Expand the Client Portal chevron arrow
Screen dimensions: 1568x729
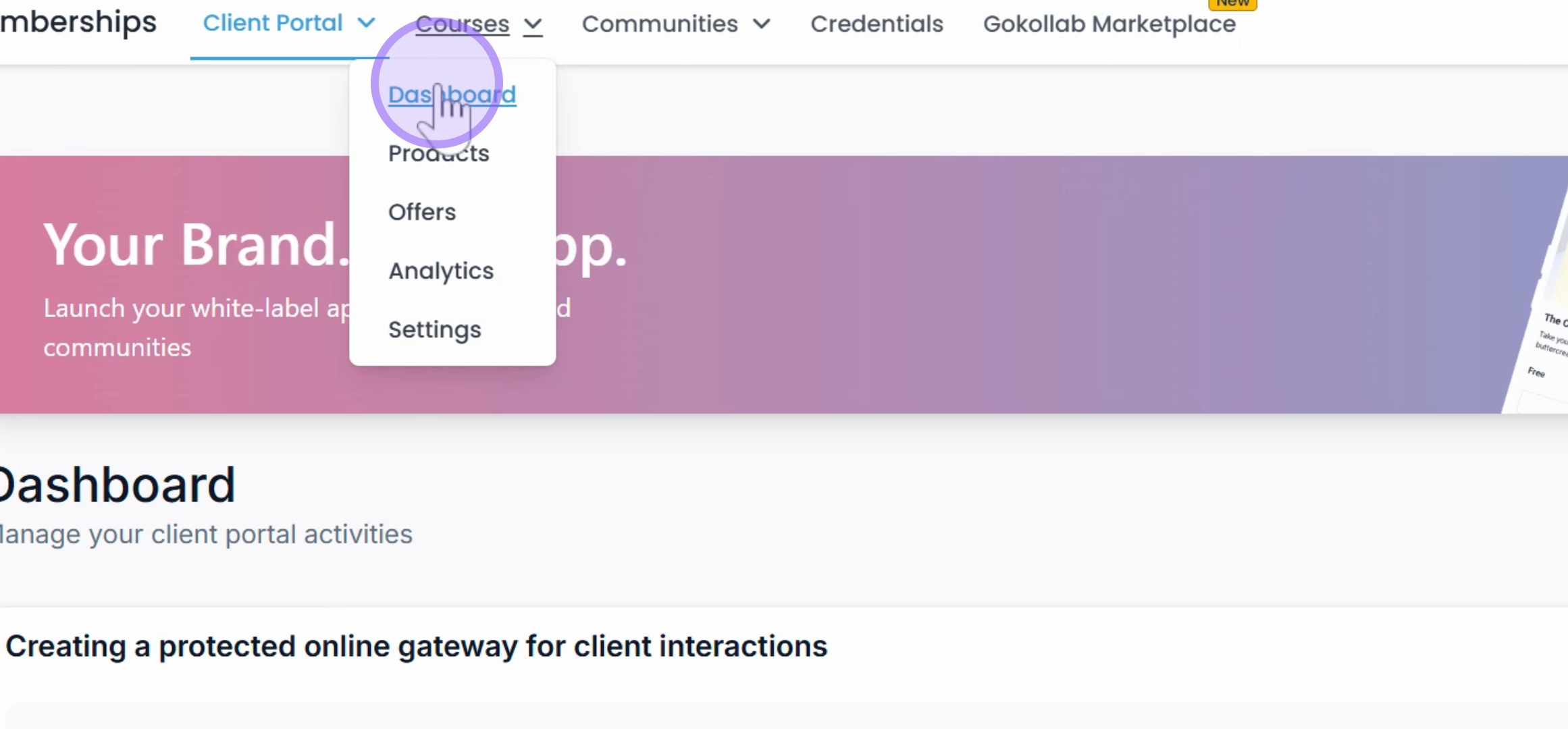pos(366,24)
